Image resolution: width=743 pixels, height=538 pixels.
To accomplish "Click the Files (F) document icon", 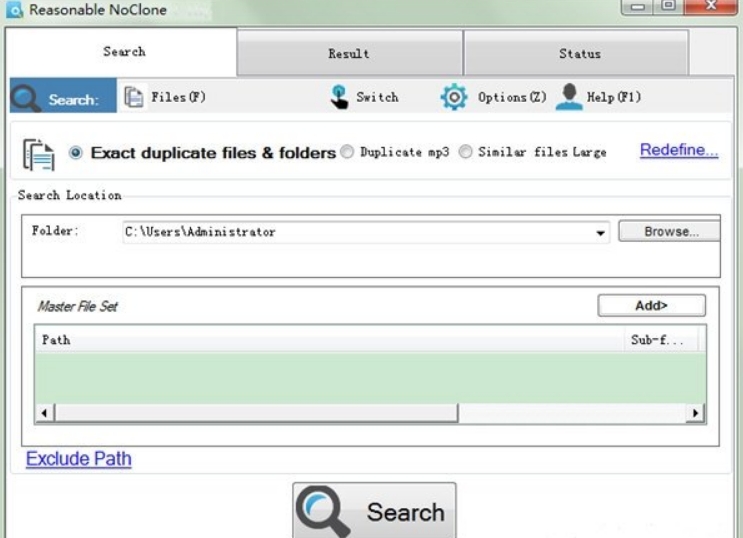I will tap(134, 97).
